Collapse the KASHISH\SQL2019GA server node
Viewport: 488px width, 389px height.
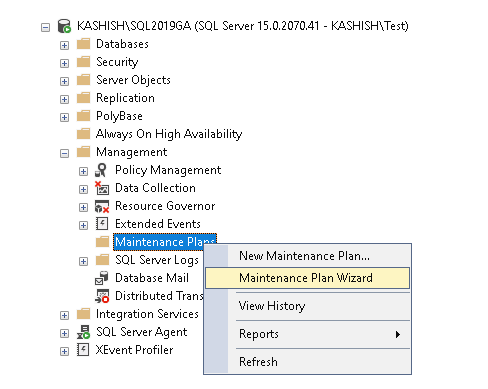45,27
